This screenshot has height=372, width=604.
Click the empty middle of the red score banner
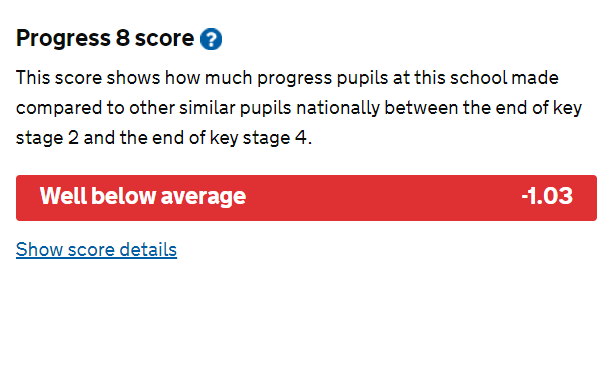coord(383,198)
